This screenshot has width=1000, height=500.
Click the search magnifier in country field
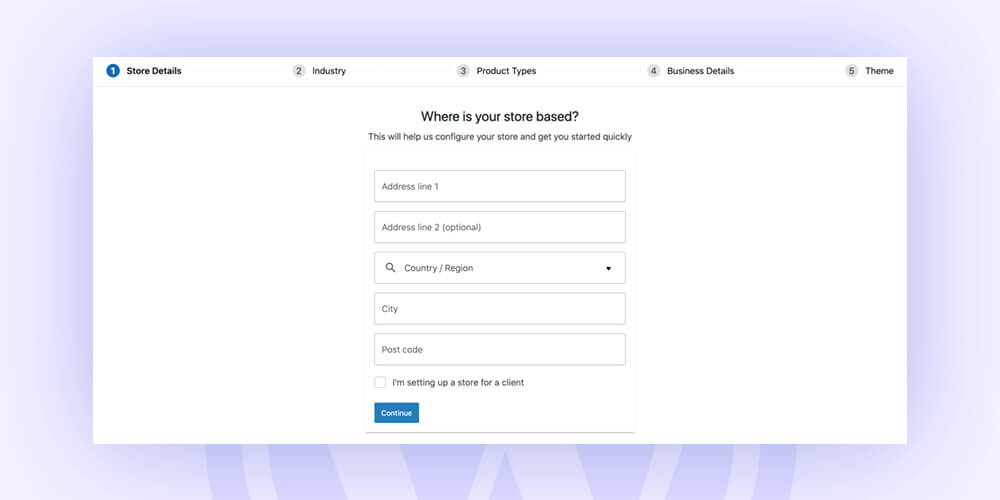[390, 268]
